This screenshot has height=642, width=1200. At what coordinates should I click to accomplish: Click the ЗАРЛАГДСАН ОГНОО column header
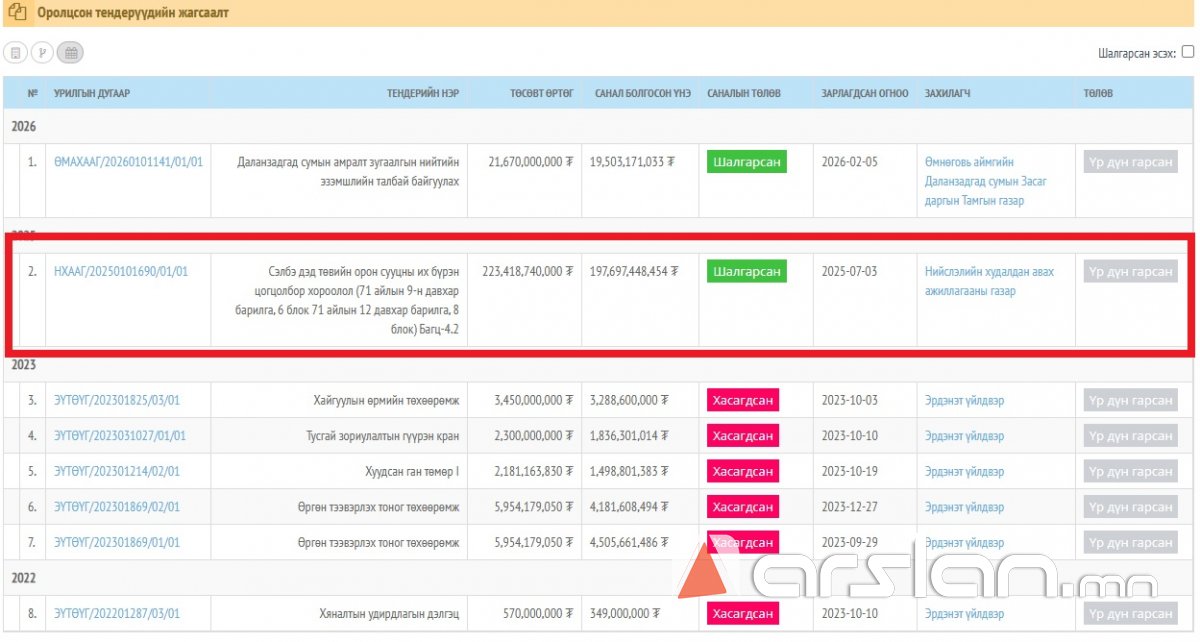[x=864, y=93]
